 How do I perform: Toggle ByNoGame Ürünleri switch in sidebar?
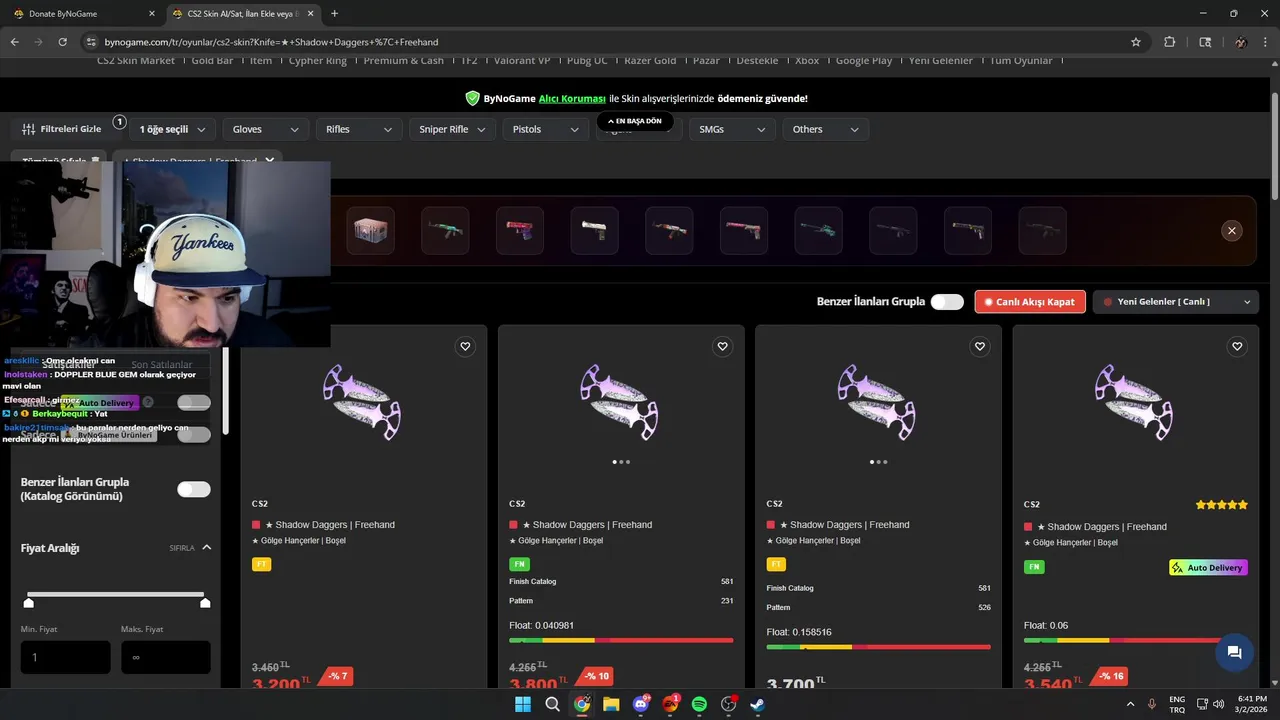coord(194,434)
